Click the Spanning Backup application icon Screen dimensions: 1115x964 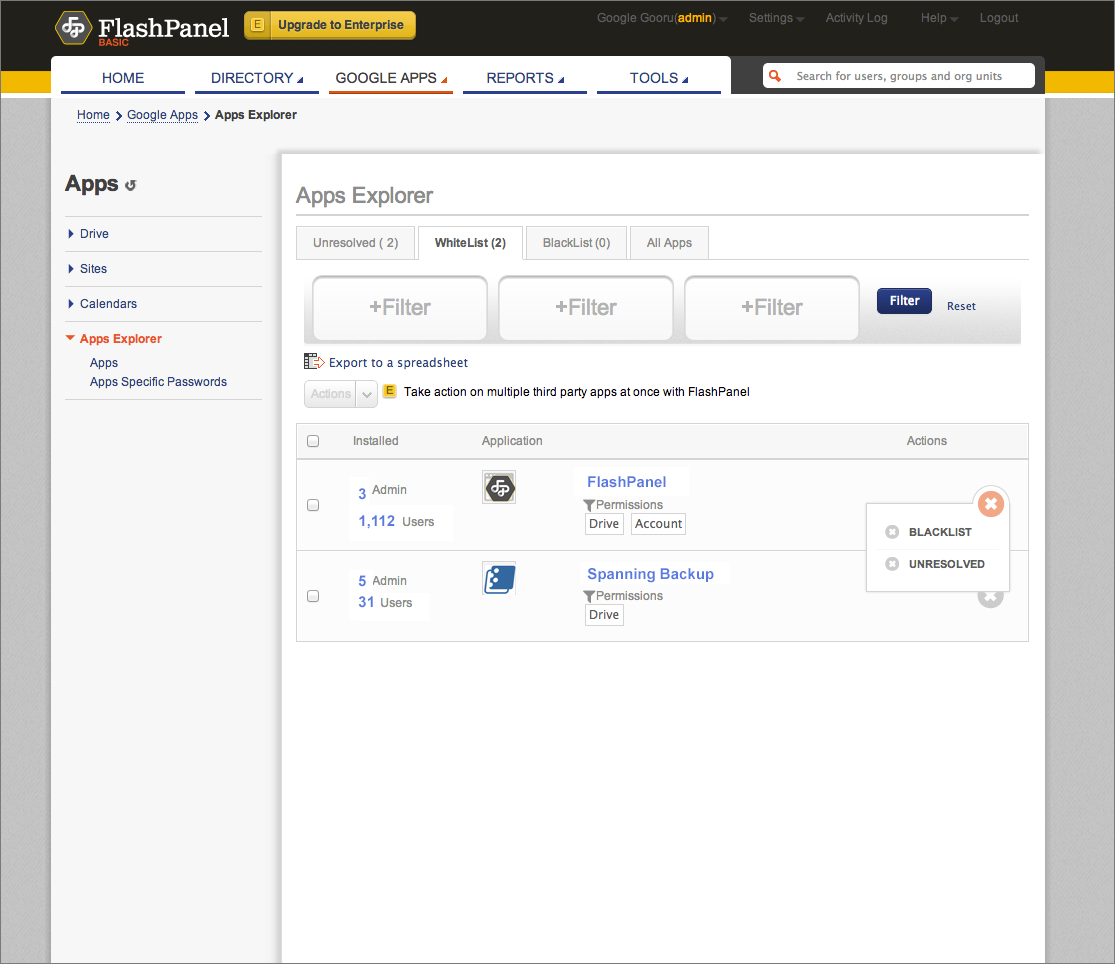(498, 578)
